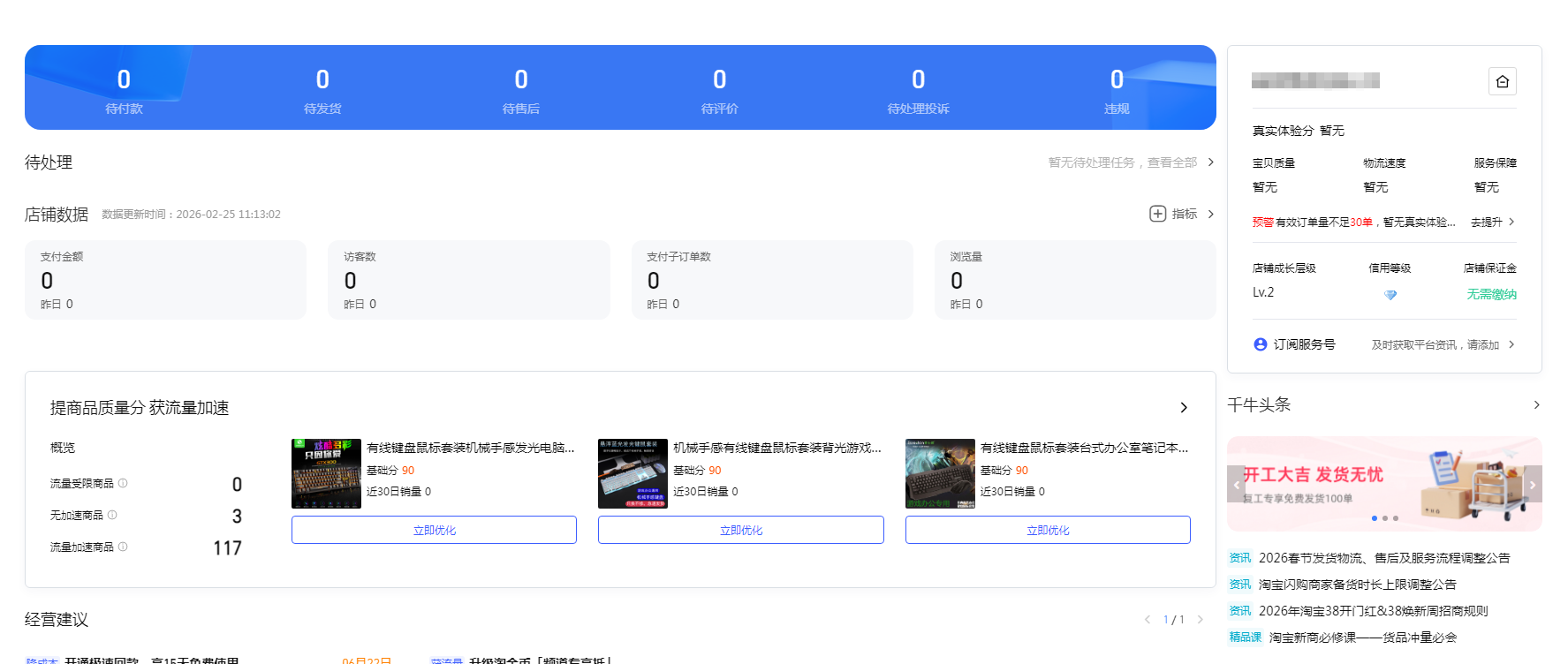Go to previous banner in 千牛头条 carousel
This screenshot has width=1568, height=664.
pos(1237,484)
